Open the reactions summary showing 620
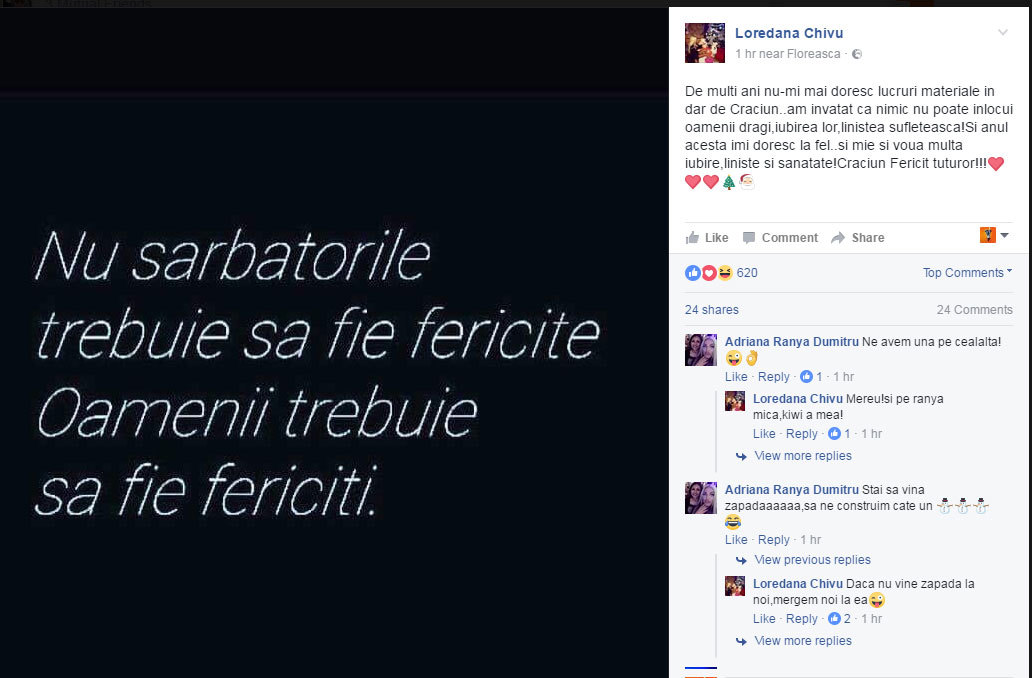Screen dimensions: 1032x678 721,273
